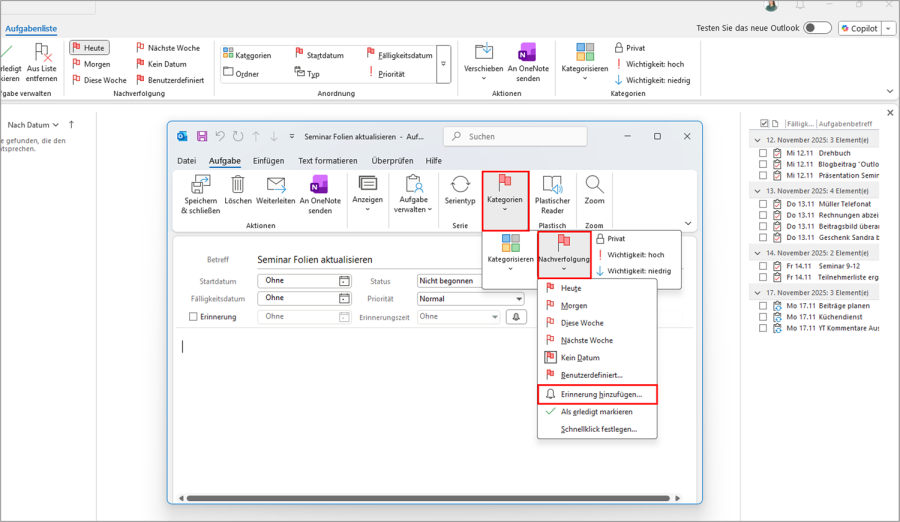Check off Seminar 9-12 task
The image size is (900, 522).
(x=762, y=266)
